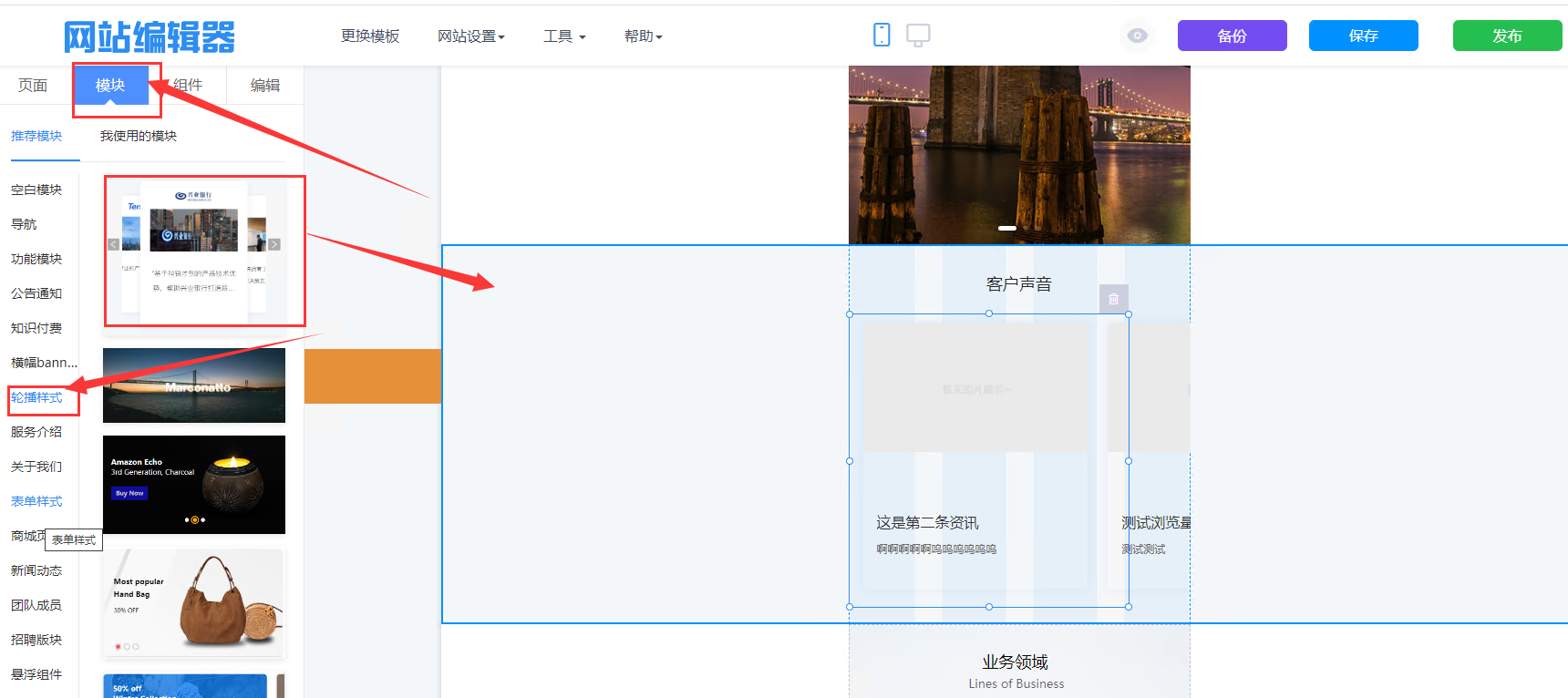Open 功能模块 category

[36, 259]
